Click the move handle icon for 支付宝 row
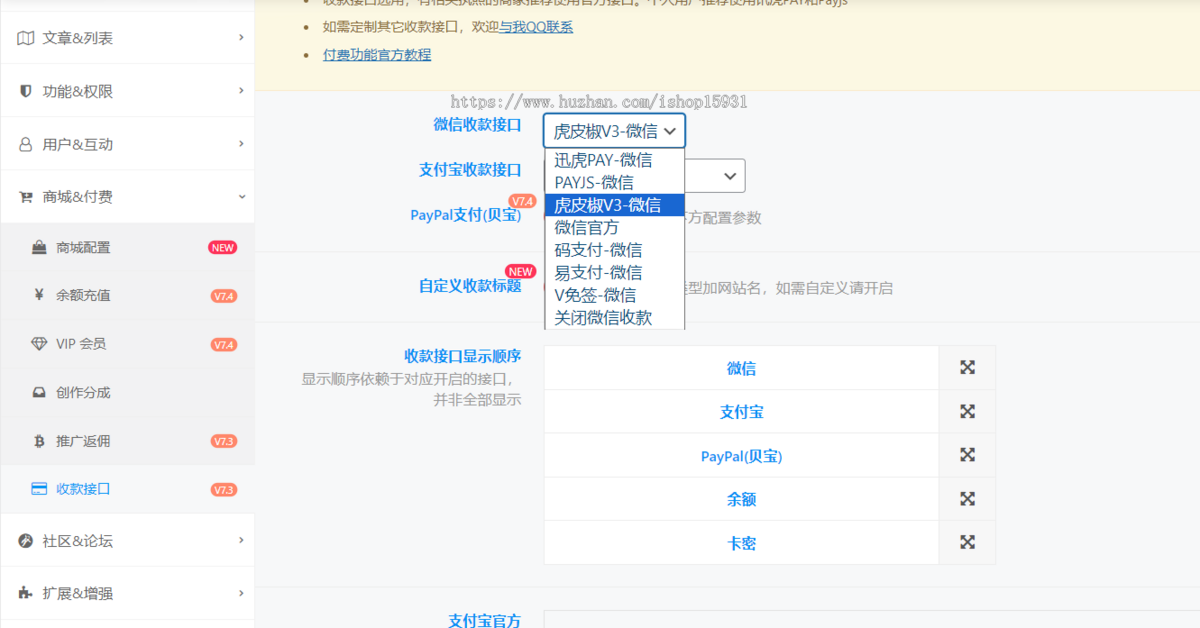Image resolution: width=1200 pixels, height=628 pixels. tap(967, 411)
